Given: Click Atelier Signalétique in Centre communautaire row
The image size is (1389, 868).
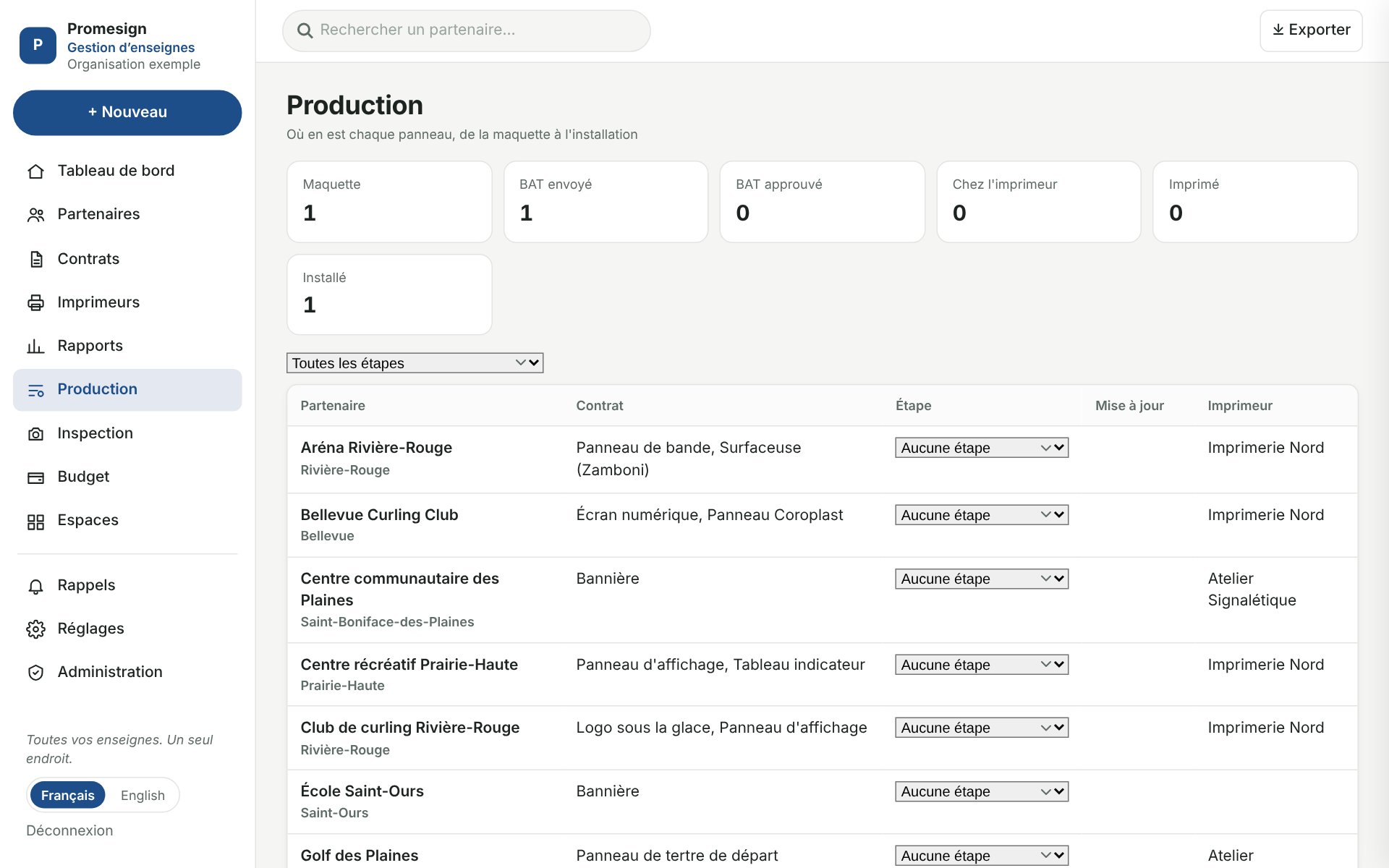Looking at the screenshot, I should 1252,590.
